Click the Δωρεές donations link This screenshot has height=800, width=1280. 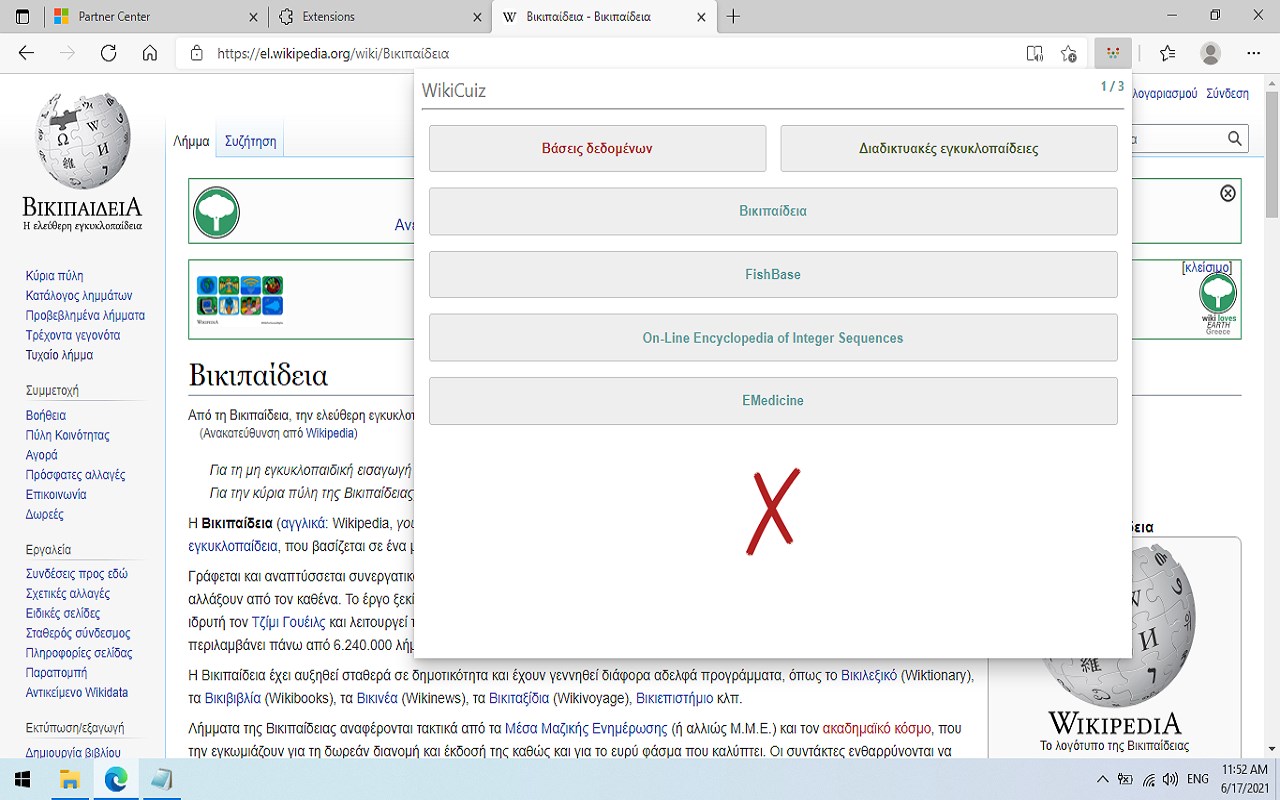pyautogui.click(x=45, y=514)
